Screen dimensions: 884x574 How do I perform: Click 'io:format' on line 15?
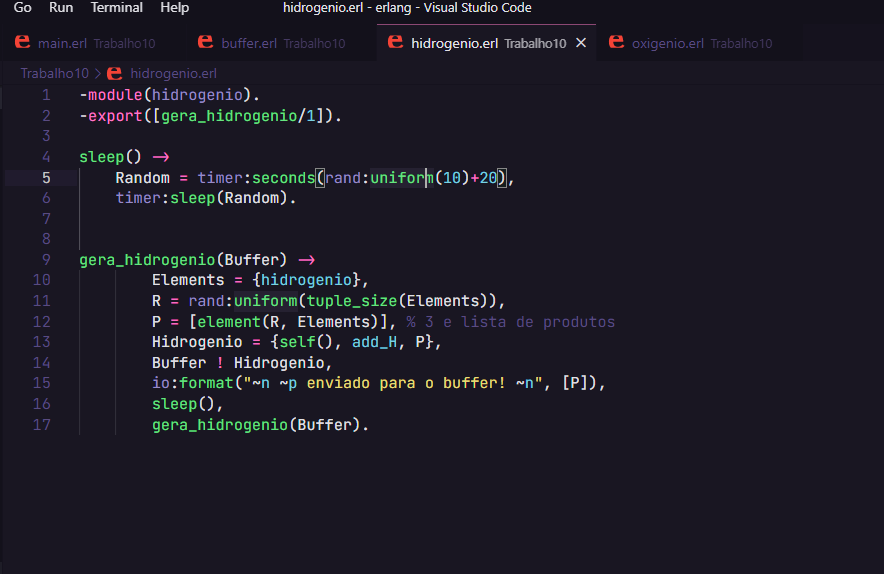pyautogui.click(x=192, y=383)
